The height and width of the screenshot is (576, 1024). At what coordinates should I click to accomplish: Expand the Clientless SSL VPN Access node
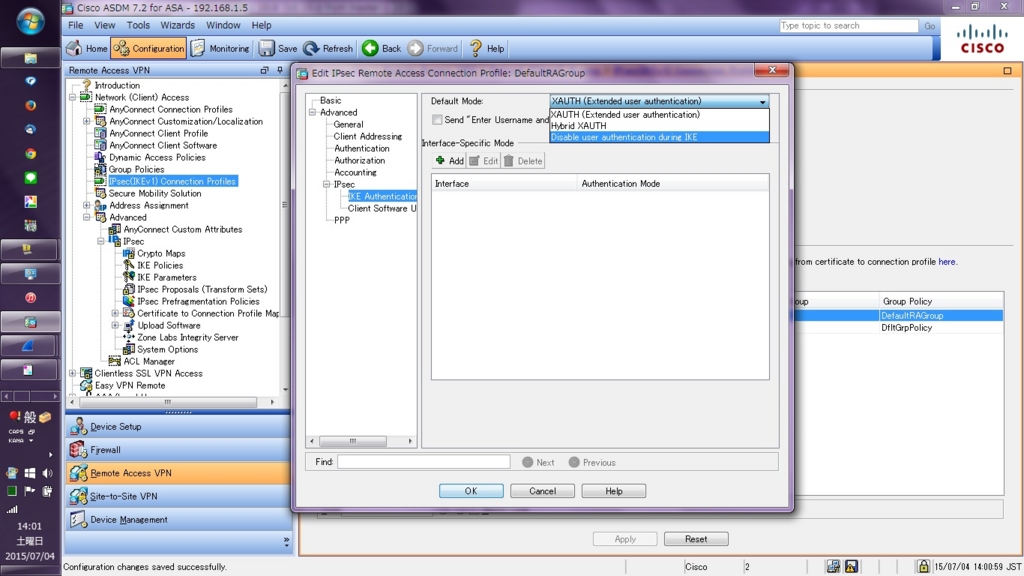pyautogui.click(x=72, y=374)
